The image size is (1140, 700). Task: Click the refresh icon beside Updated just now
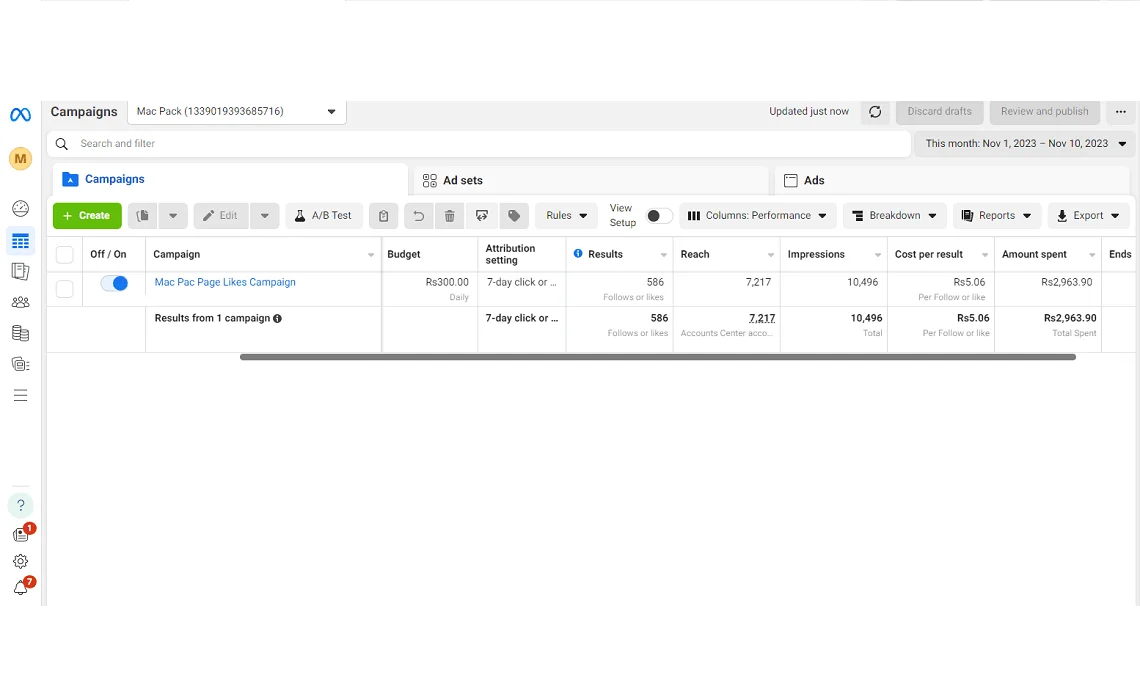point(875,112)
